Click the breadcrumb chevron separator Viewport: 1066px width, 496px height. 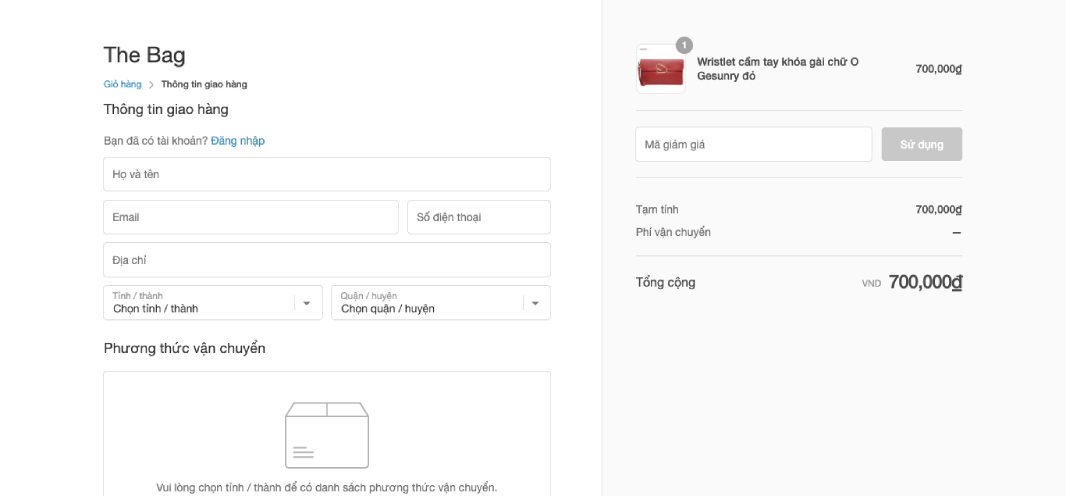coord(152,85)
